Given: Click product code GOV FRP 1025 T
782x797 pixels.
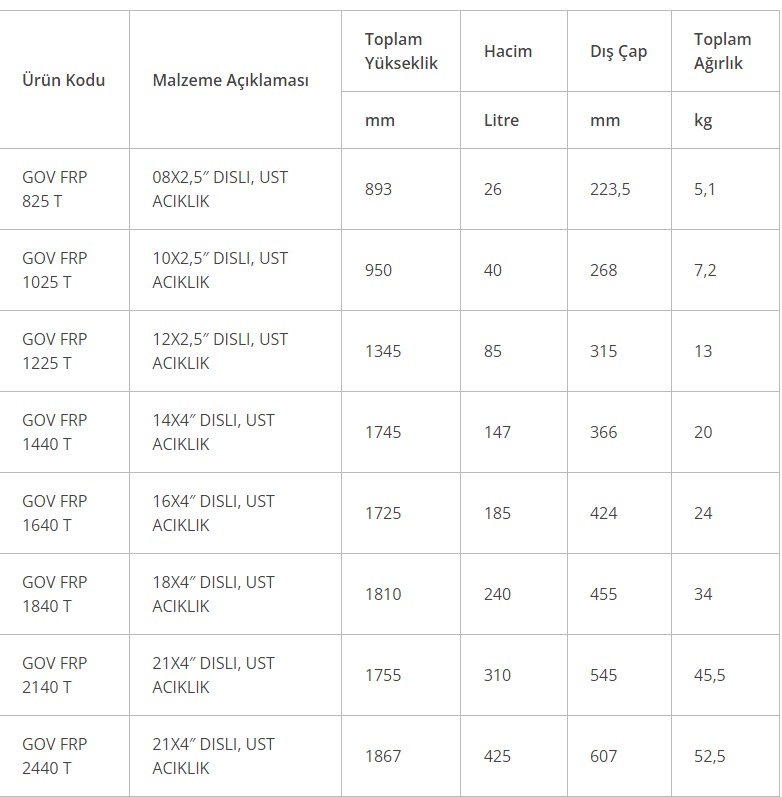Looking at the screenshot, I should tap(55, 270).
